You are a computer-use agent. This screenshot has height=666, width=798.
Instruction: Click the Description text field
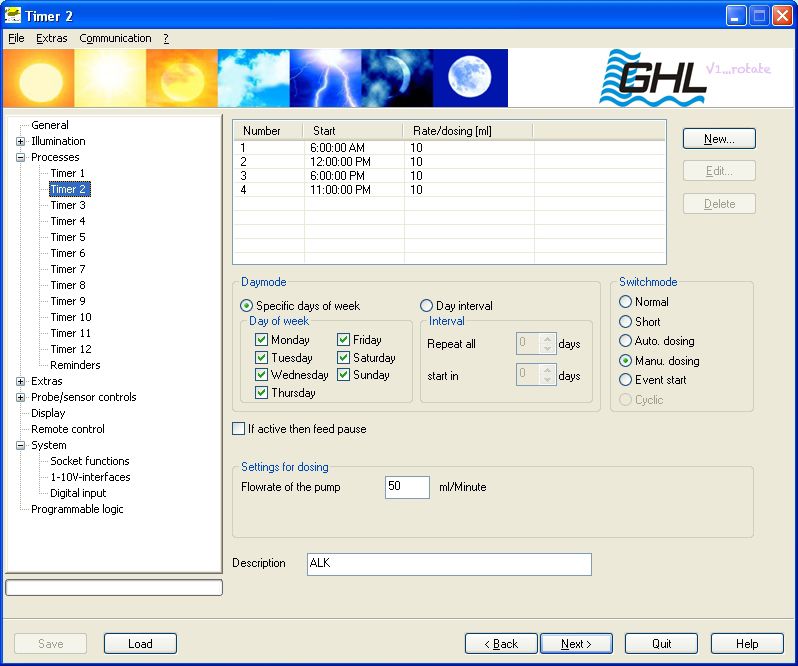pos(449,564)
